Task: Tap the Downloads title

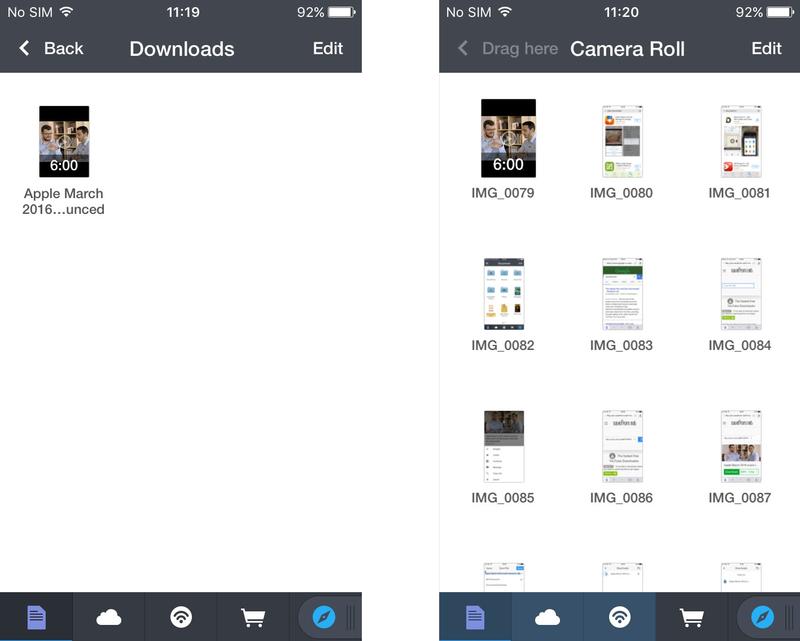Action: 182,49
